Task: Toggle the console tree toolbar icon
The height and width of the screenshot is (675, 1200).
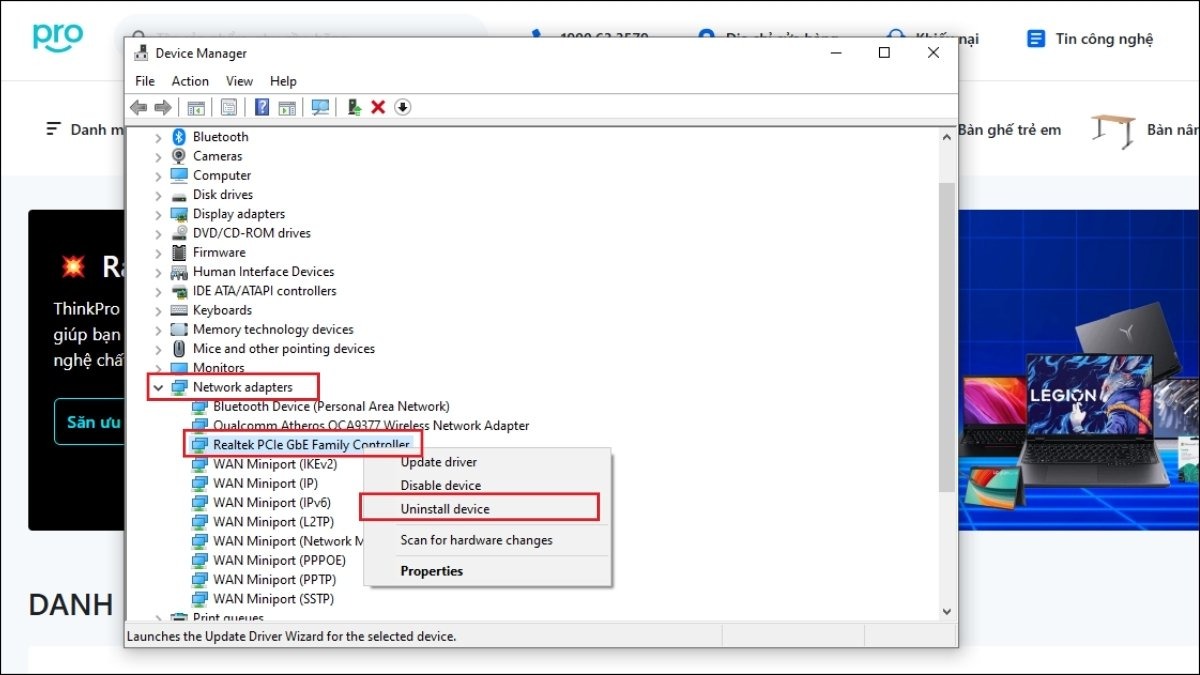Action: (x=196, y=107)
